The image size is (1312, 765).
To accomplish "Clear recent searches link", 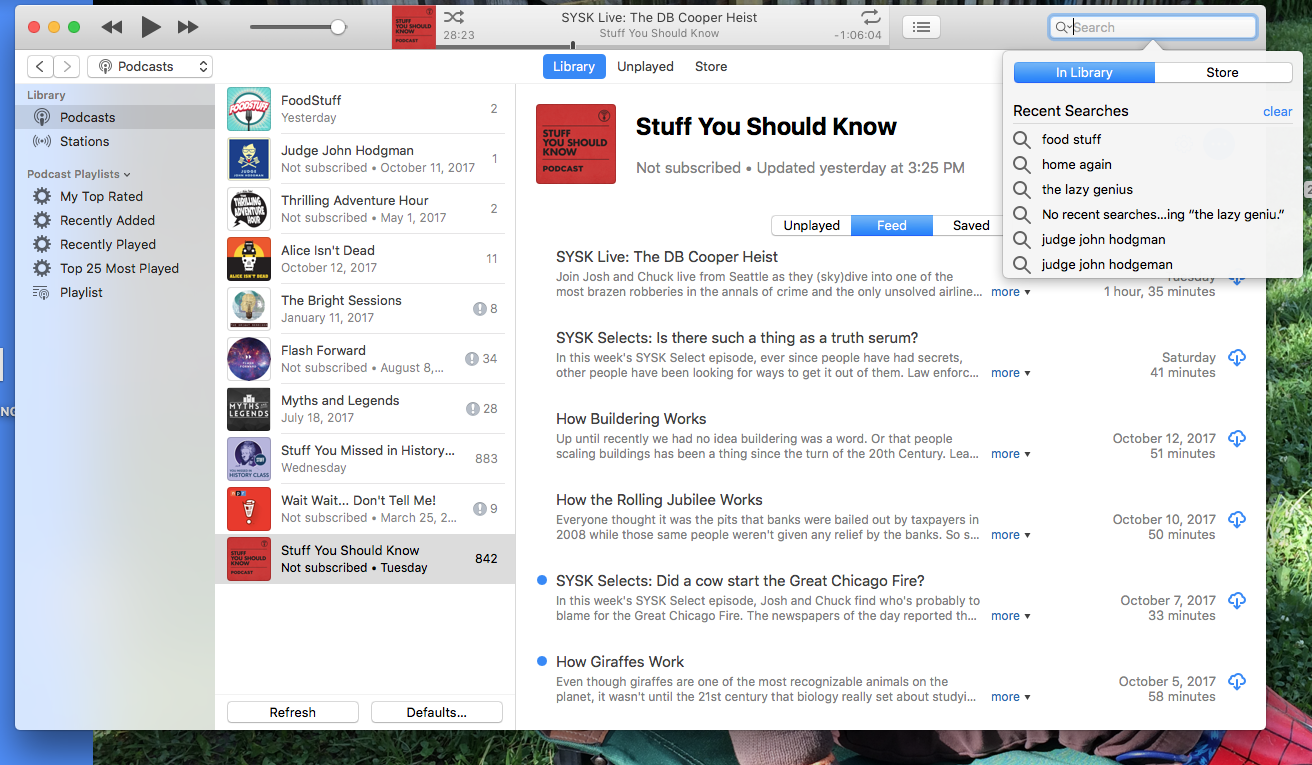I will coord(1277,111).
